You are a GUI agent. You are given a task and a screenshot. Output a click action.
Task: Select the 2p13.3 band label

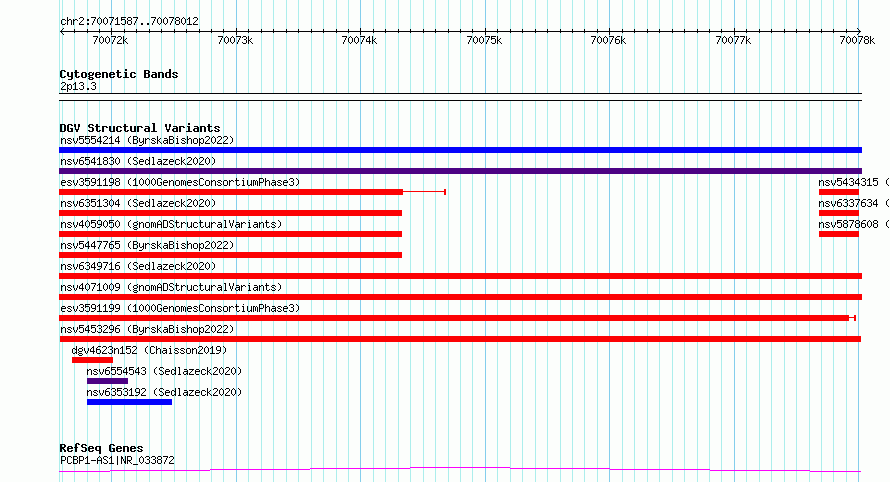point(78,86)
